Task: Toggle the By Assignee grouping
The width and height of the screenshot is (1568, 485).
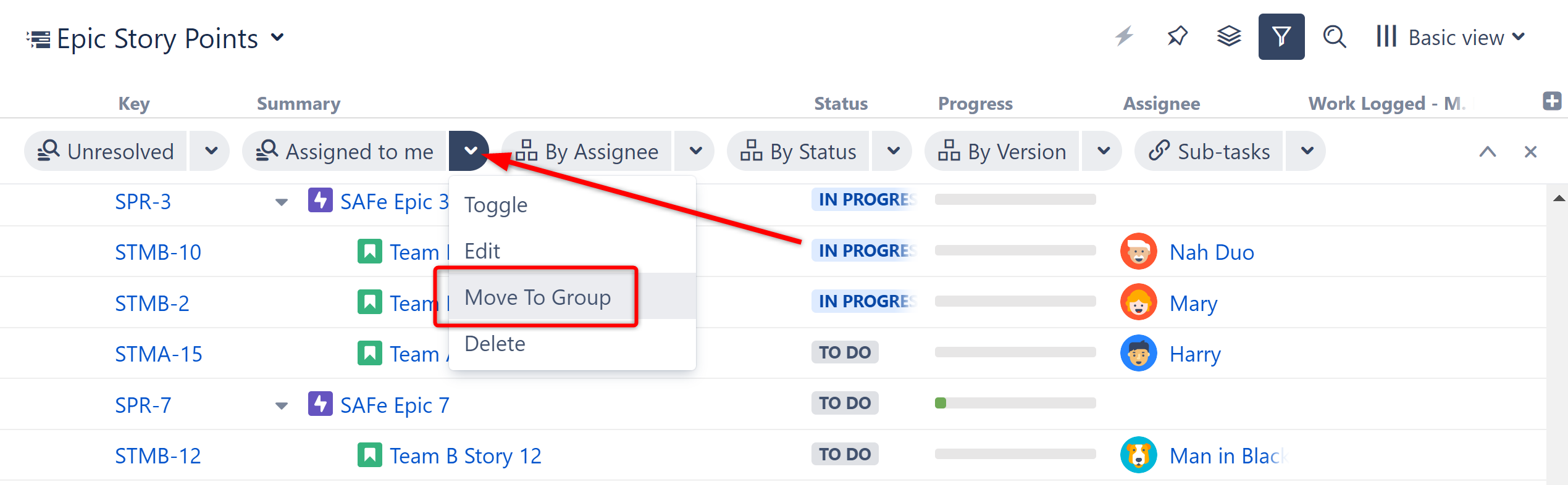Action: [587, 152]
